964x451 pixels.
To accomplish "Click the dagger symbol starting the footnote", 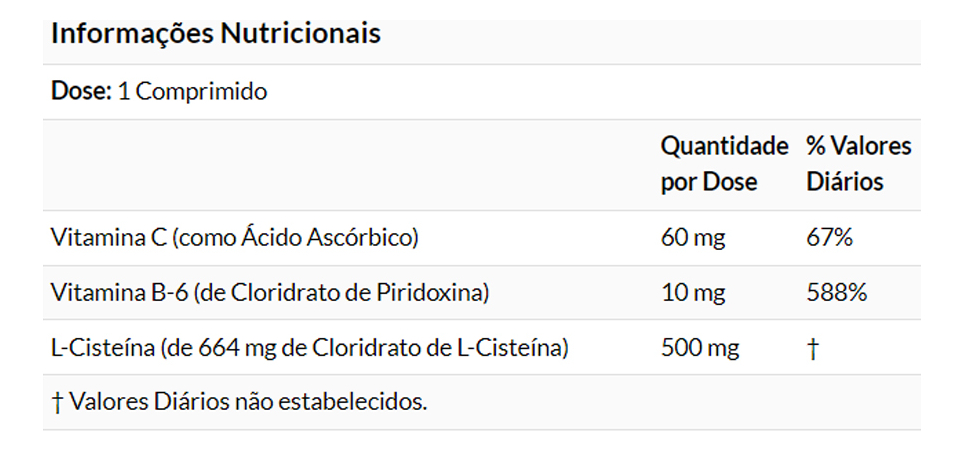I will click(56, 402).
